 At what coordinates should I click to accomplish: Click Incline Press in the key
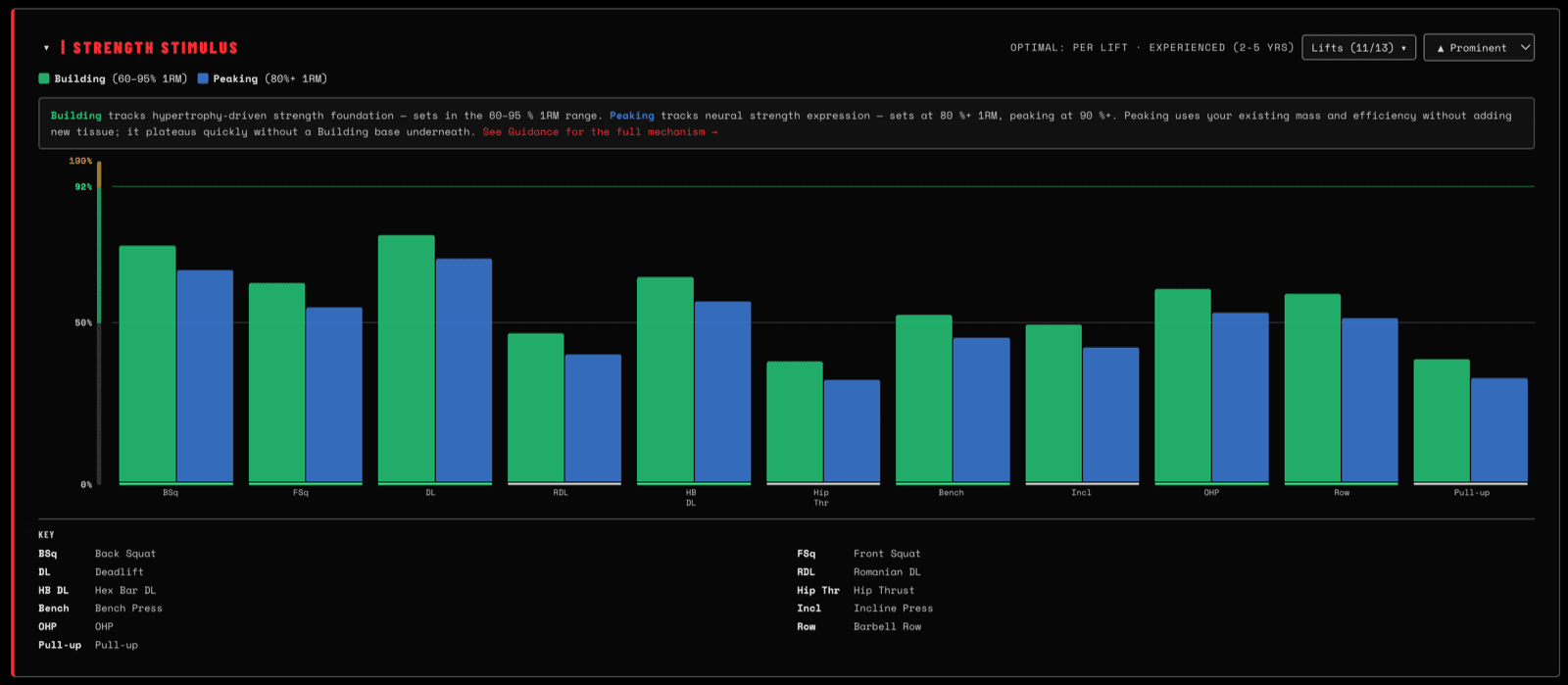click(x=893, y=609)
